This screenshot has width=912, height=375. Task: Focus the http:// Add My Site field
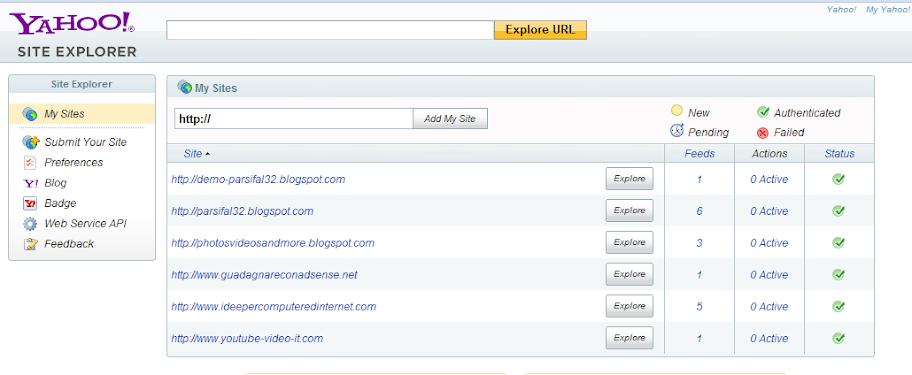294,119
